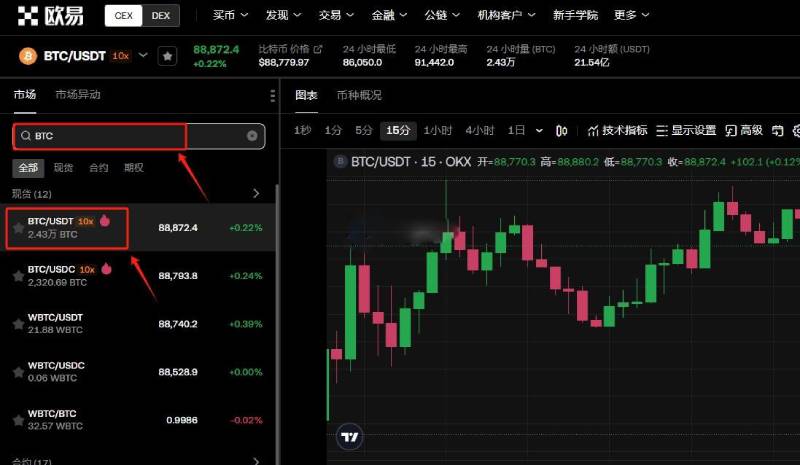Click the 10x leverage badge in header
This screenshot has width=800, height=465.
pos(121,56)
